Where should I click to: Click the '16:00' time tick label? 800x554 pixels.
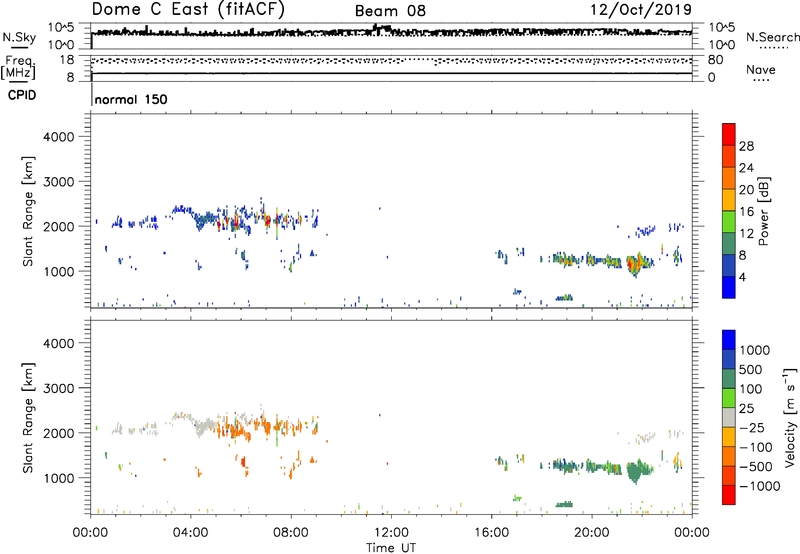coord(491,533)
